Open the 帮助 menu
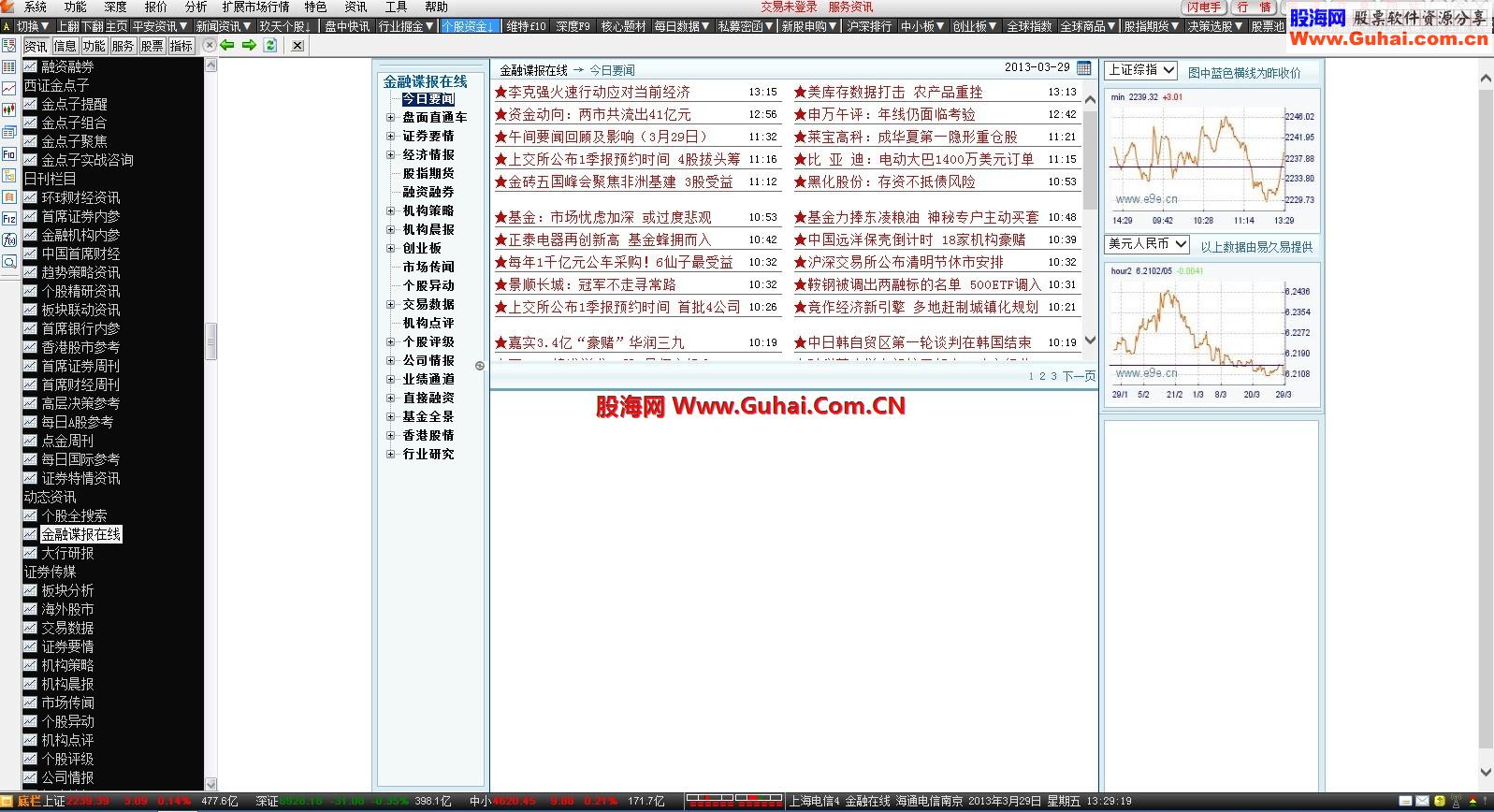This screenshot has width=1494, height=812. pos(437,7)
